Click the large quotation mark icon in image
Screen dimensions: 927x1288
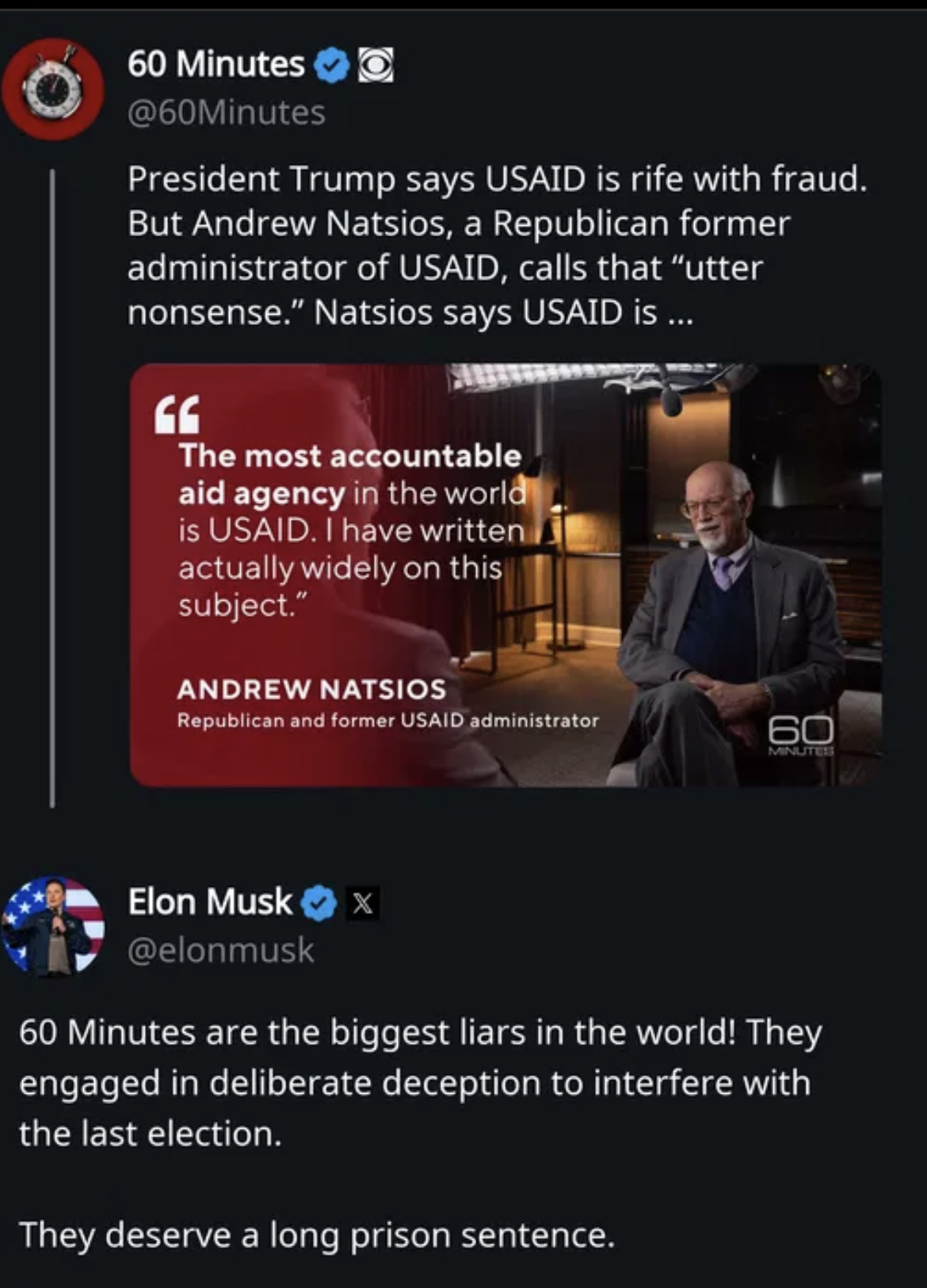pos(177,415)
